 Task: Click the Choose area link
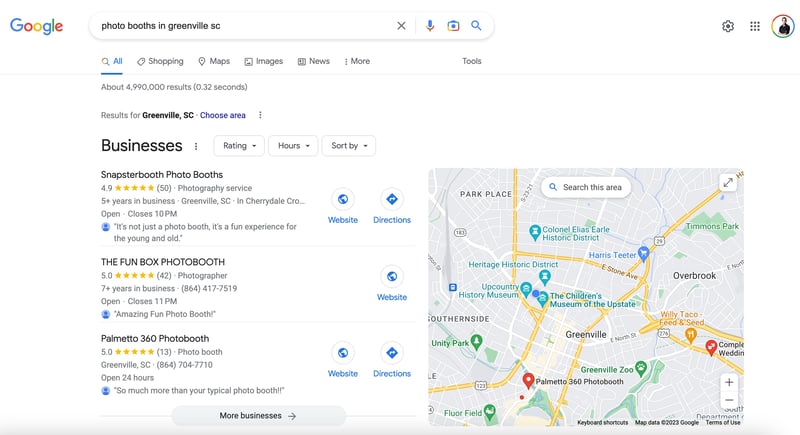(x=222, y=115)
